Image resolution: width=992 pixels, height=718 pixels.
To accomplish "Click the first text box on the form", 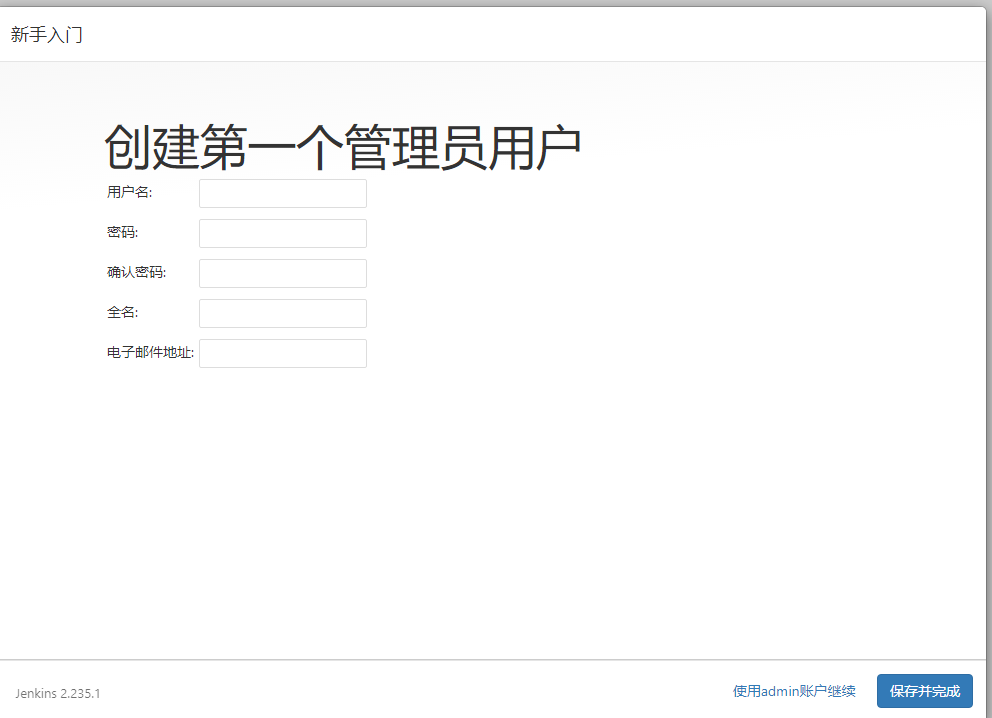I will coord(282,193).
